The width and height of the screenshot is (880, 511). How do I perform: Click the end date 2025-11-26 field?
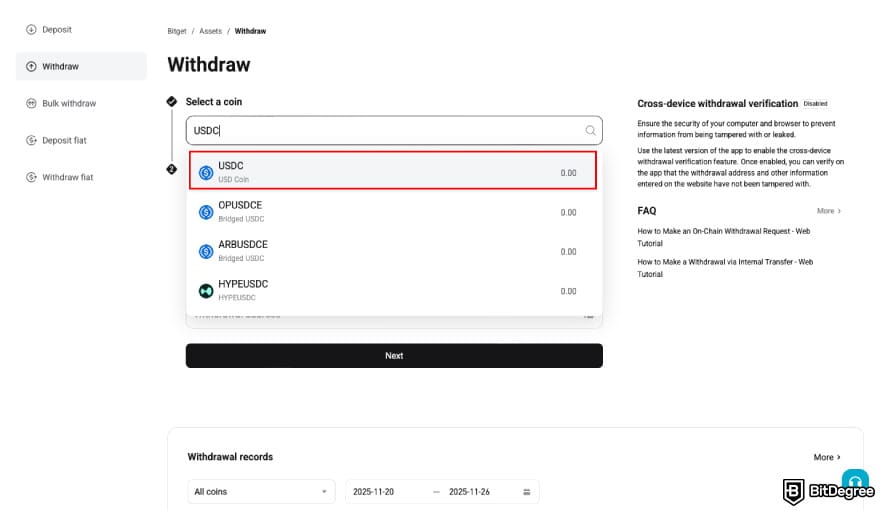(x=469, y=492)
